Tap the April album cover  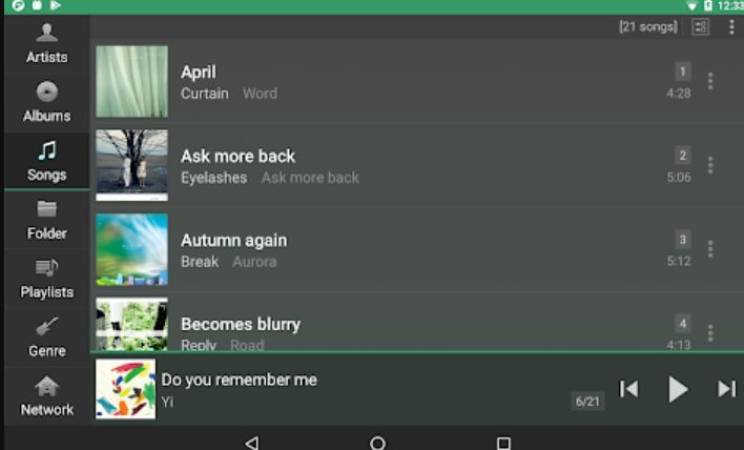click(132, 81)
